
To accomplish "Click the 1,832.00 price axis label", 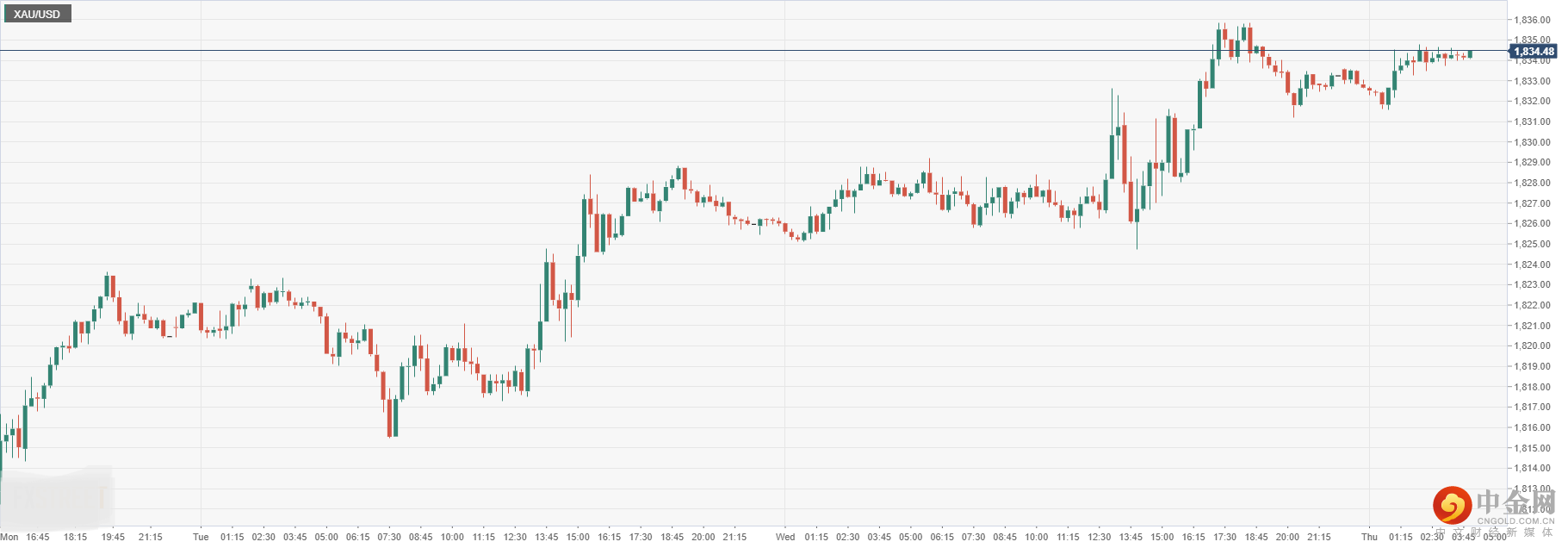I will [x=1532, y=101].
